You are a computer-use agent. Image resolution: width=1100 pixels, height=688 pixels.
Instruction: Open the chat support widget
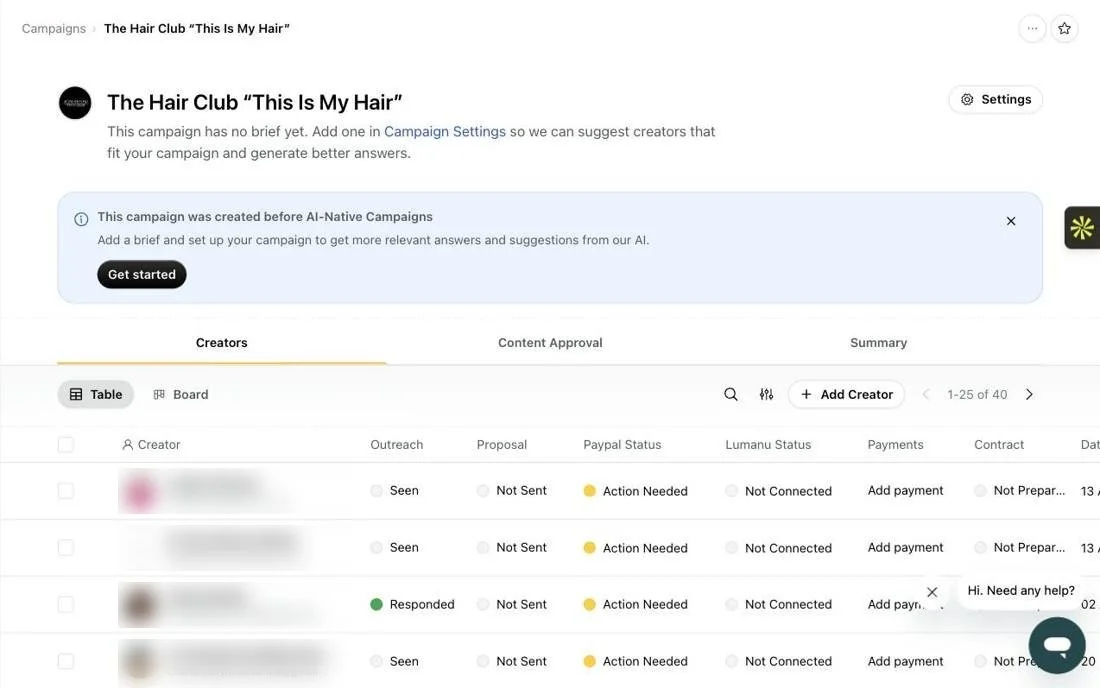click(1057, 645)
